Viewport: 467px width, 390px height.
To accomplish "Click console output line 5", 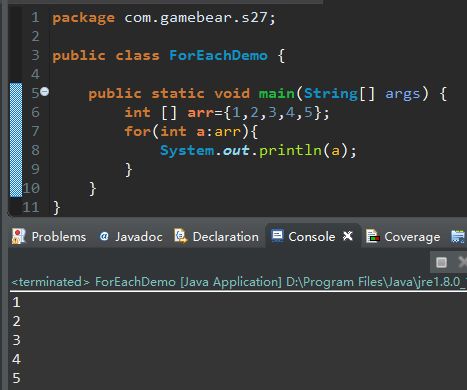I will click(16, 378).
